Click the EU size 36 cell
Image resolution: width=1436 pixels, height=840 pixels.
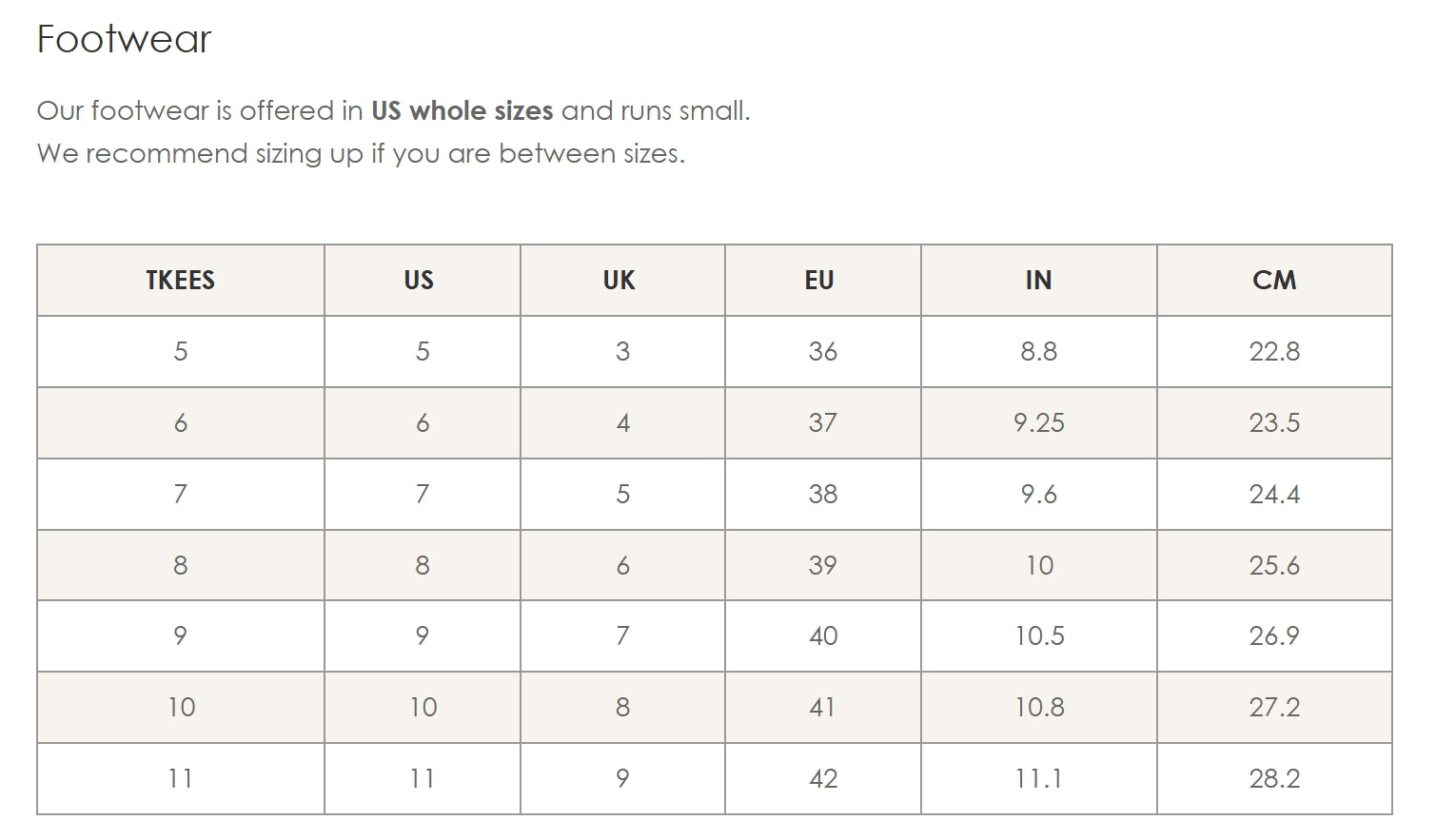coord(822,352)
